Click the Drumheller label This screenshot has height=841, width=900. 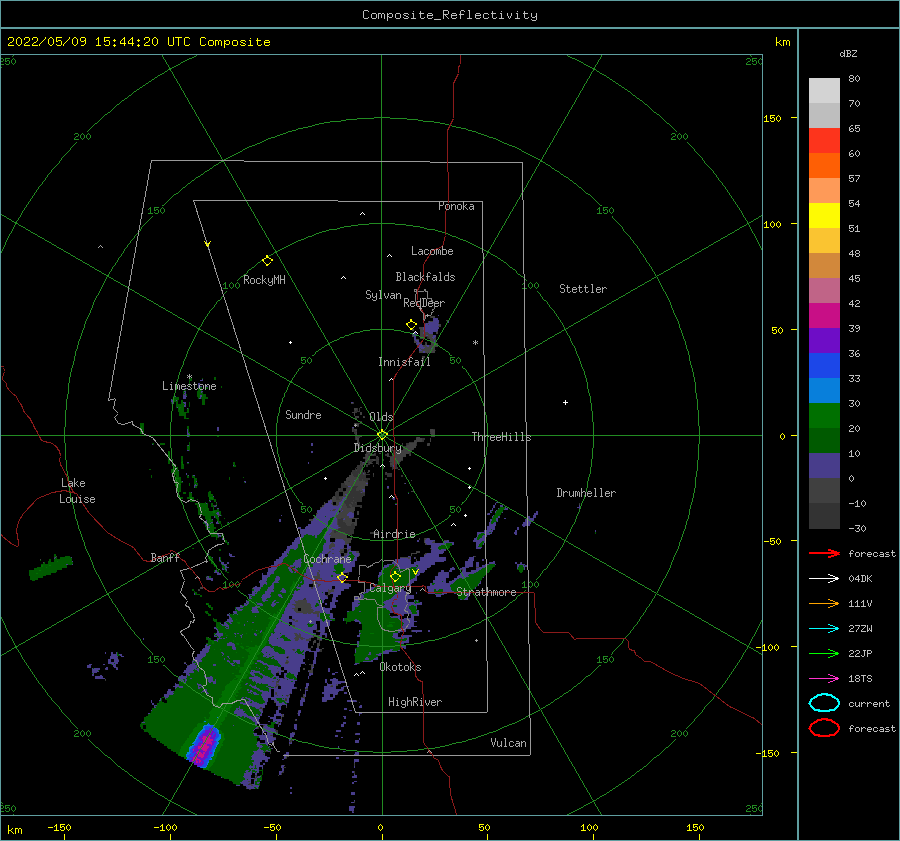click(586, 493)
